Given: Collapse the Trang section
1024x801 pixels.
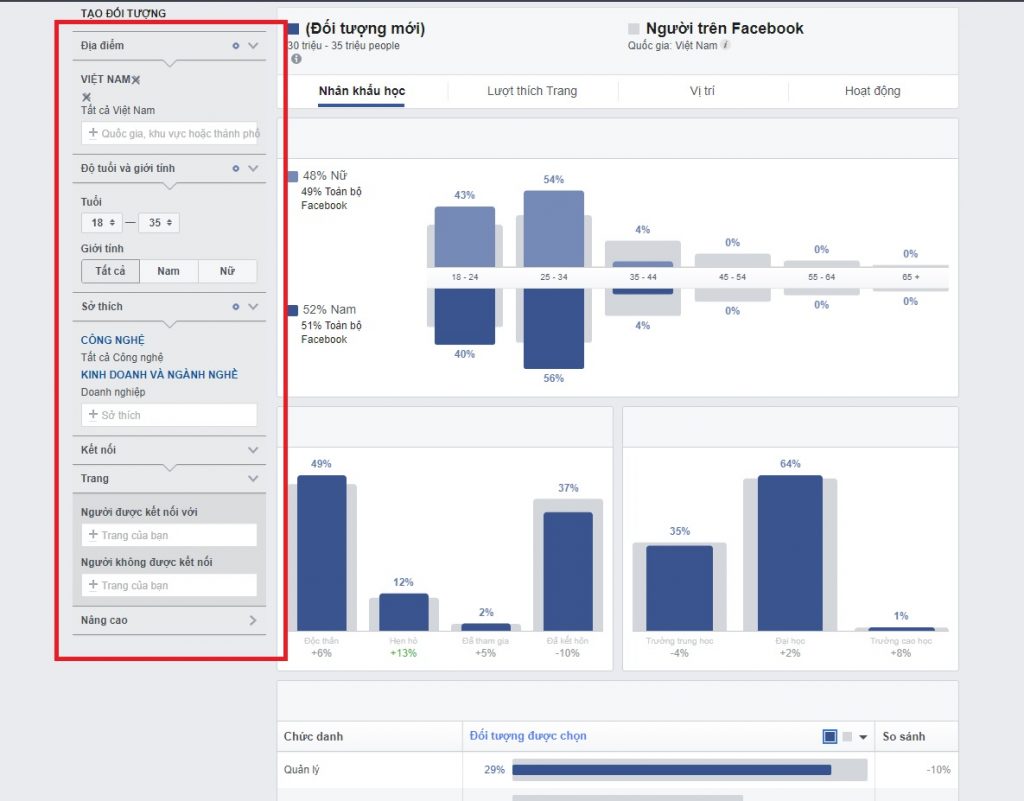Looking at the screenshot, I should [253, 479].
